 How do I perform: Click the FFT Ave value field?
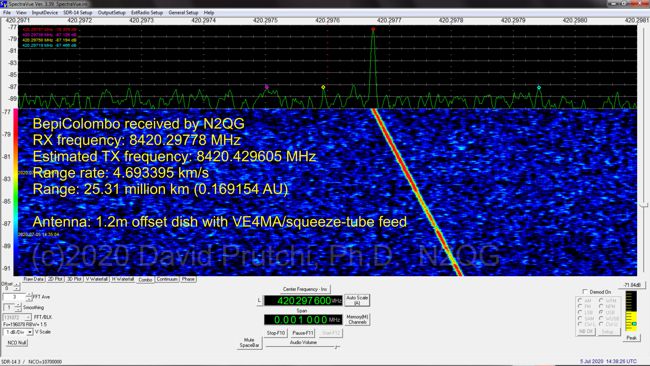tap(15, 297)
